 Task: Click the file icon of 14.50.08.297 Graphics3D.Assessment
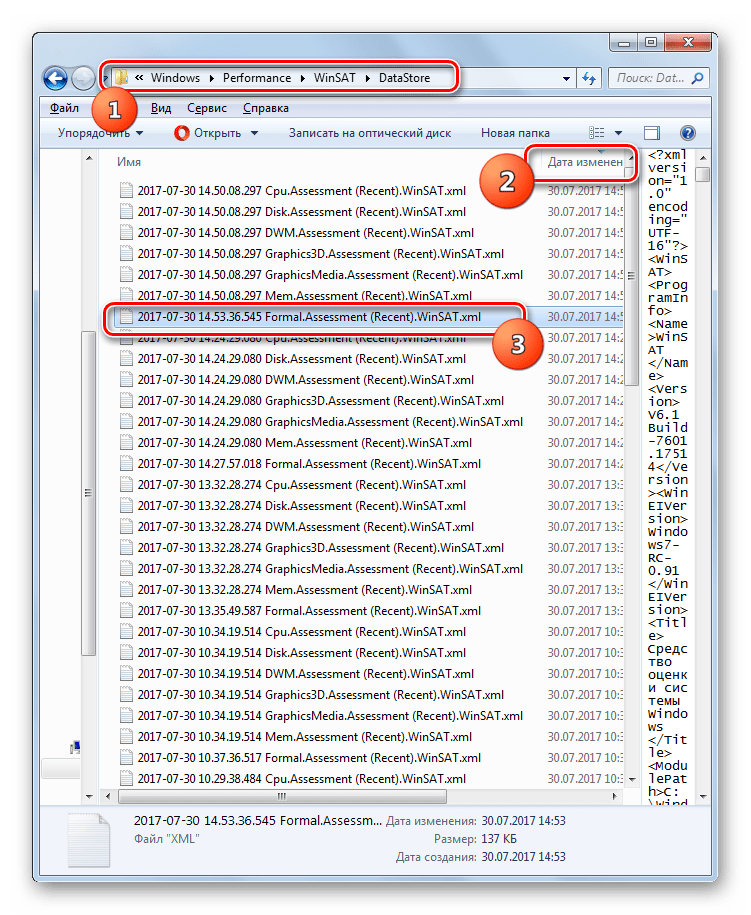126,254
